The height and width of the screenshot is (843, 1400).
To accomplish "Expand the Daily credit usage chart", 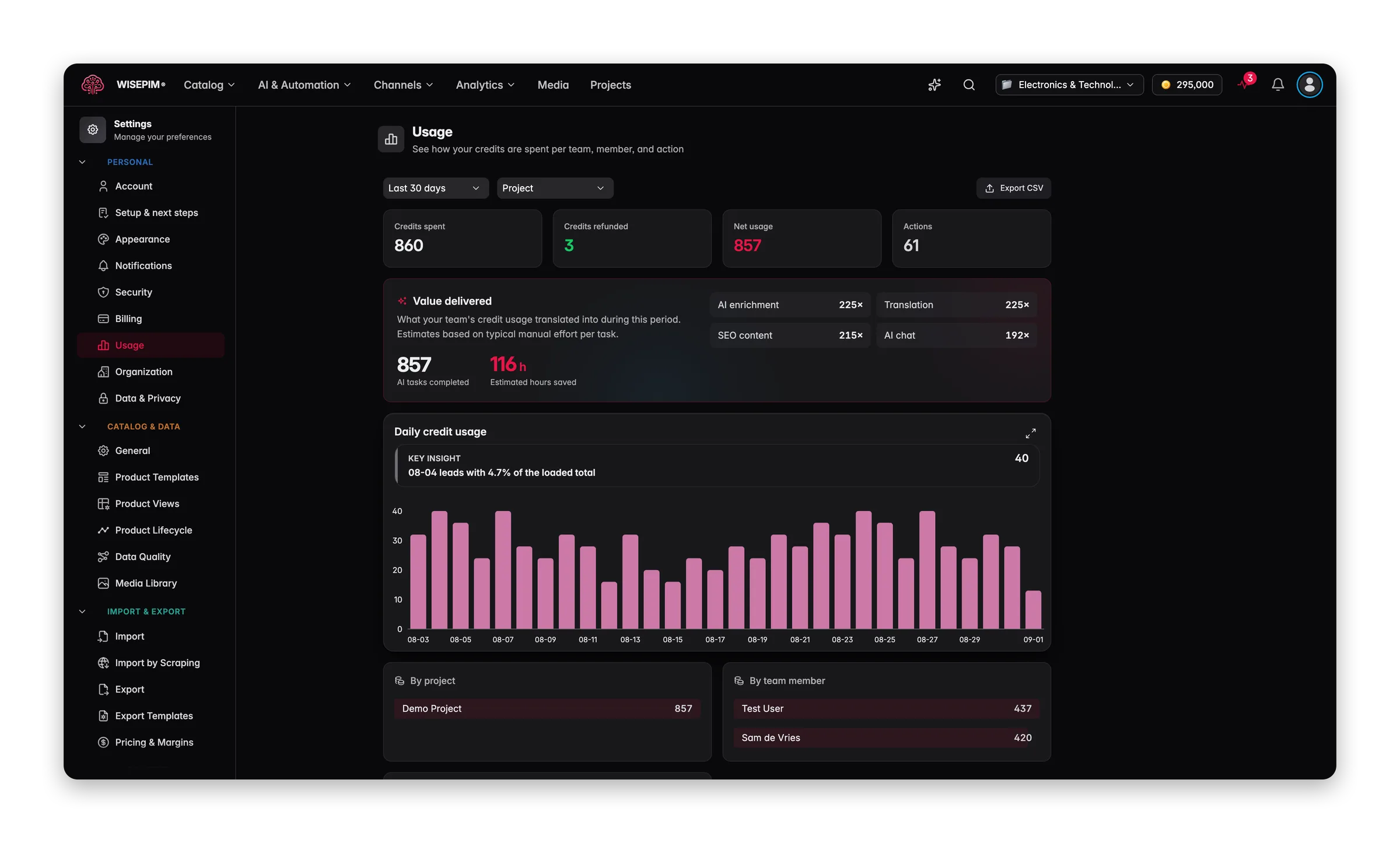I will (x=1031, y=433).
